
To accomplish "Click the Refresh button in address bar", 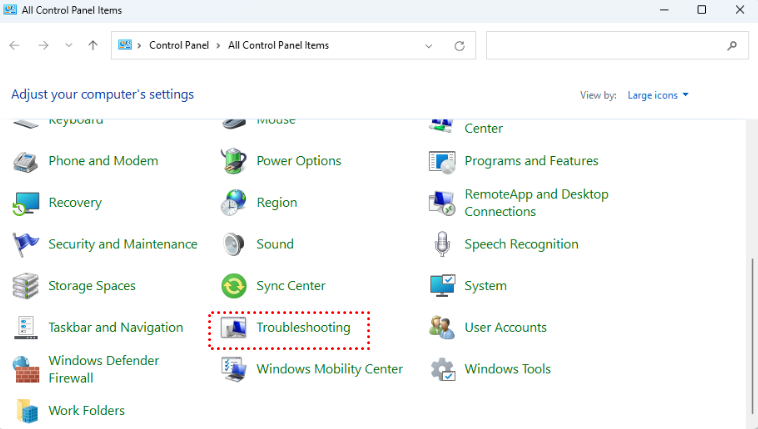I will 459,46.
